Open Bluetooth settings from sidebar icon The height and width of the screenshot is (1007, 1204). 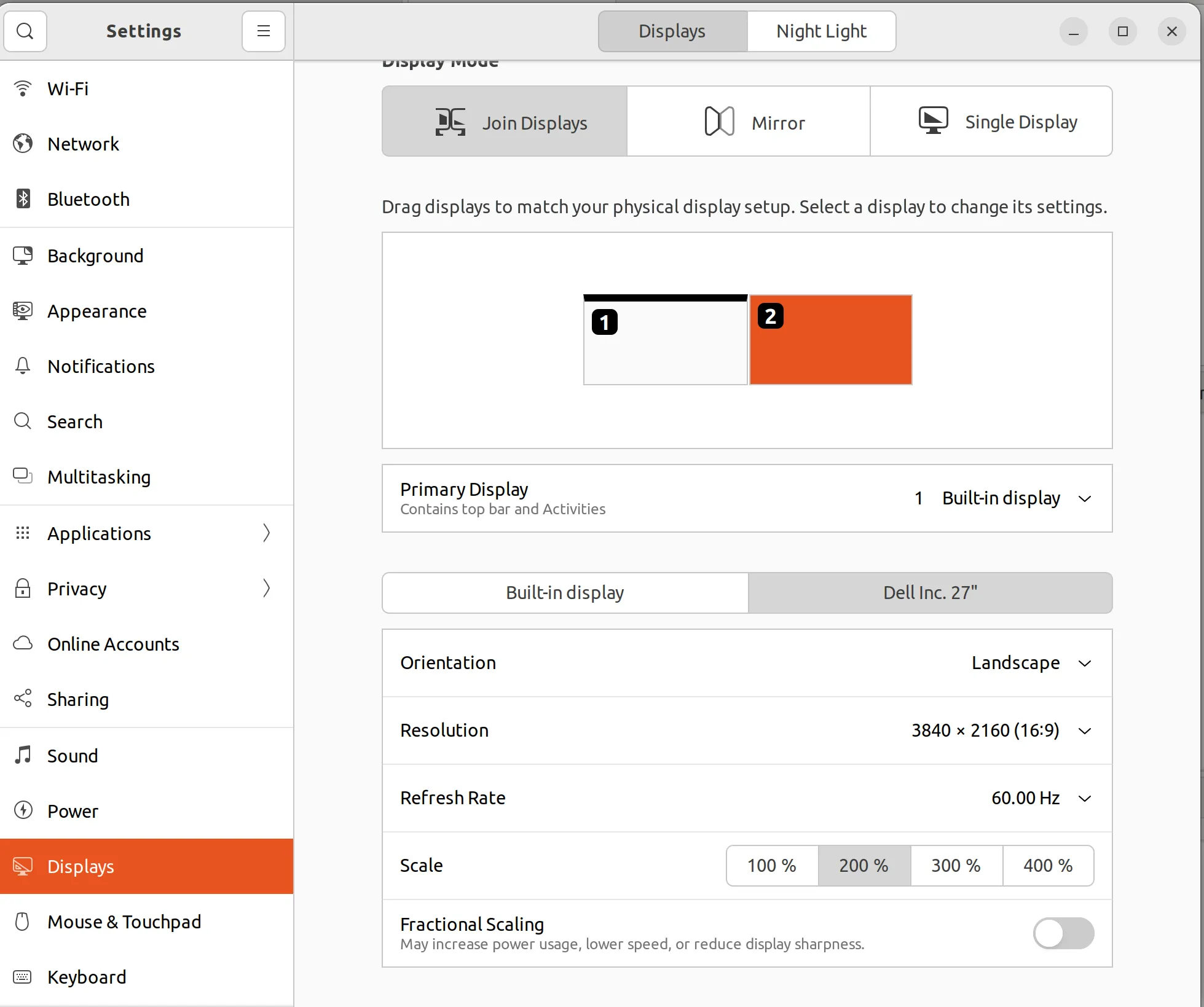click(x=23, y=198)
